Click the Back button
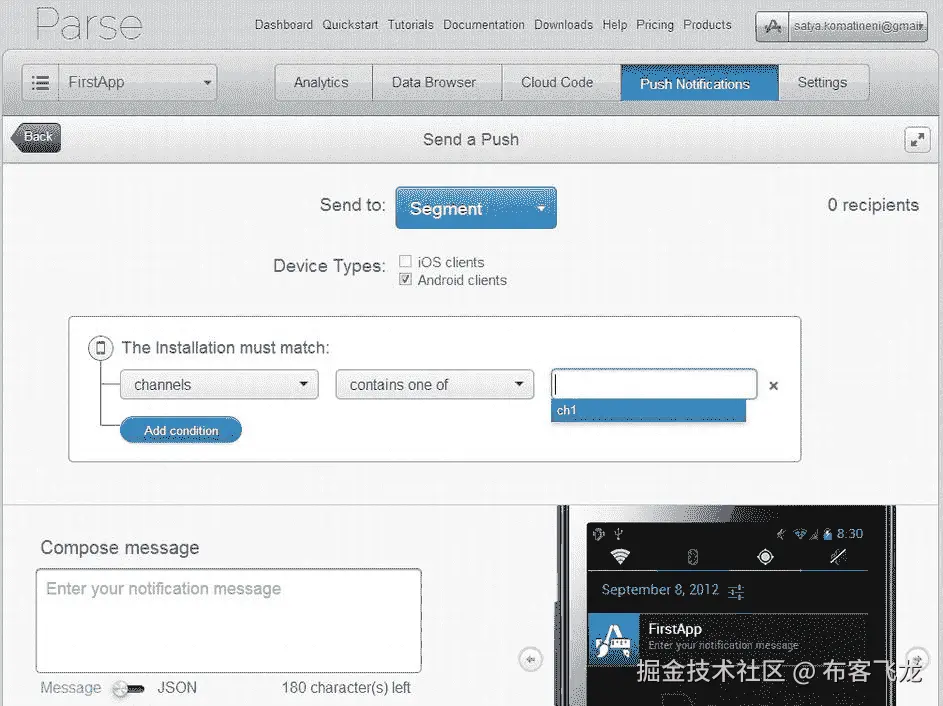The image size is (943, 706). pyautogui.click(x=36, y=137)
